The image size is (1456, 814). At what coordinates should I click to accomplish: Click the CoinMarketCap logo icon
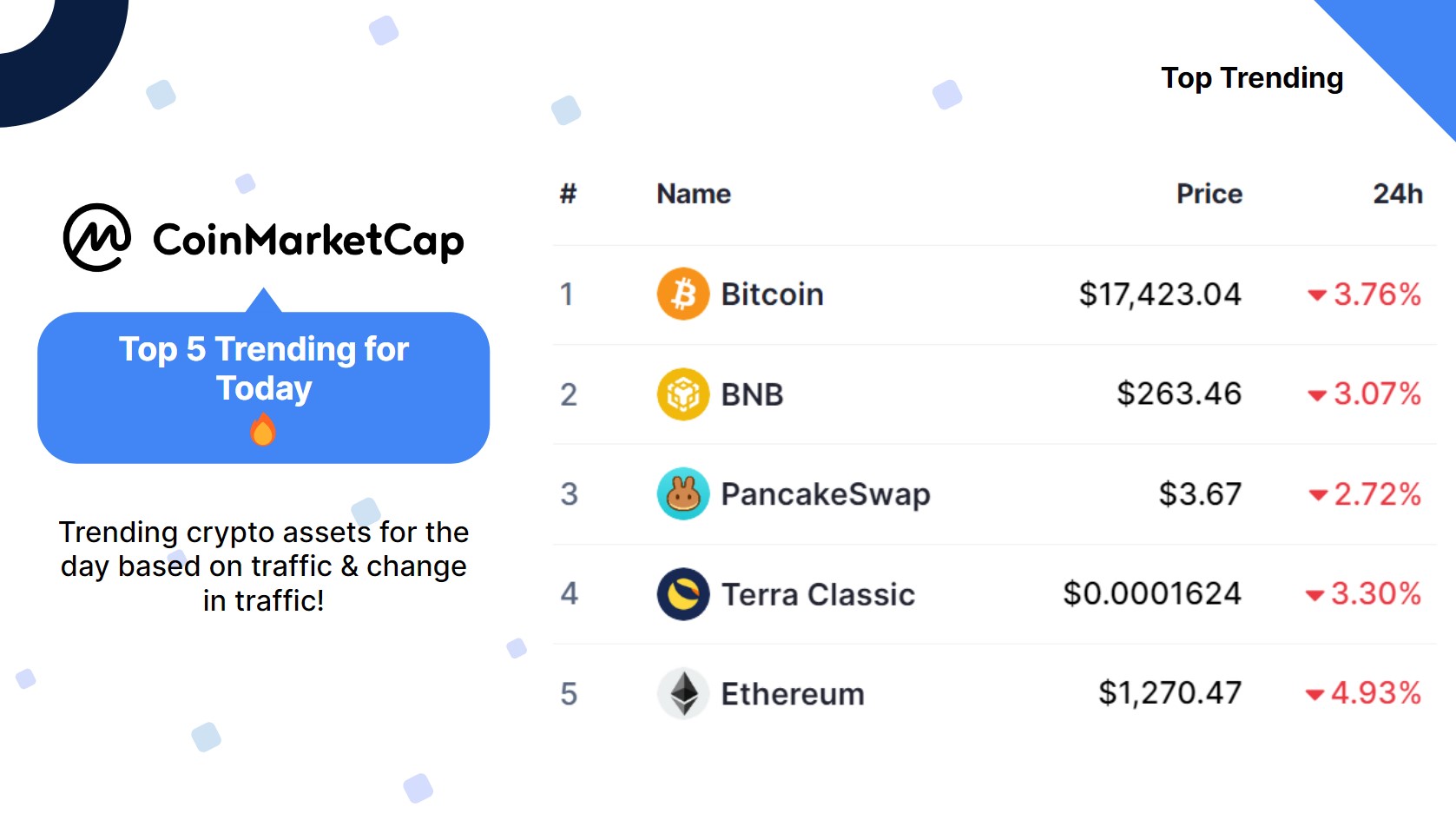[x=97, y=238]
